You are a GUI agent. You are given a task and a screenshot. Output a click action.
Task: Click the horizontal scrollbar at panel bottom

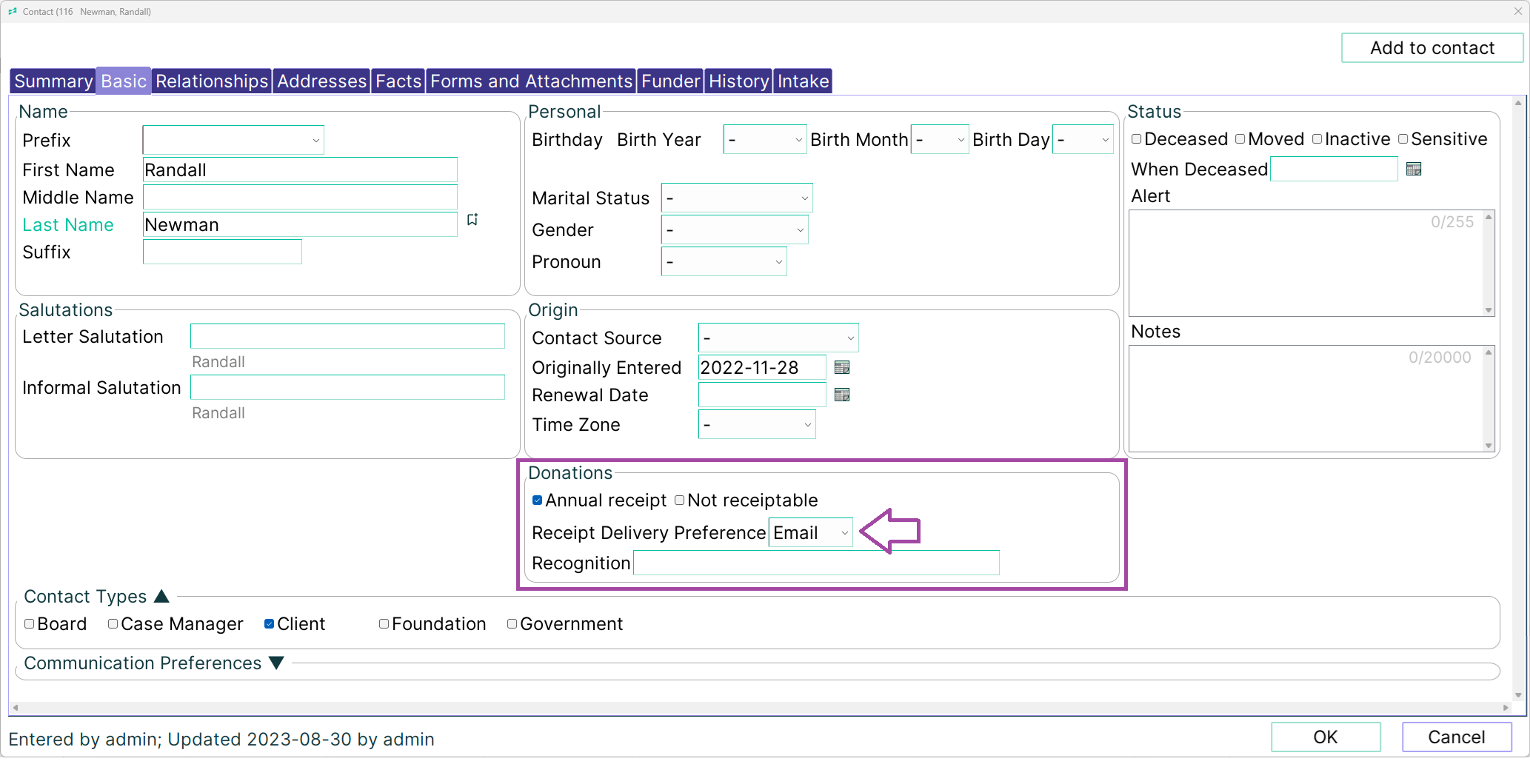(761, 707)
